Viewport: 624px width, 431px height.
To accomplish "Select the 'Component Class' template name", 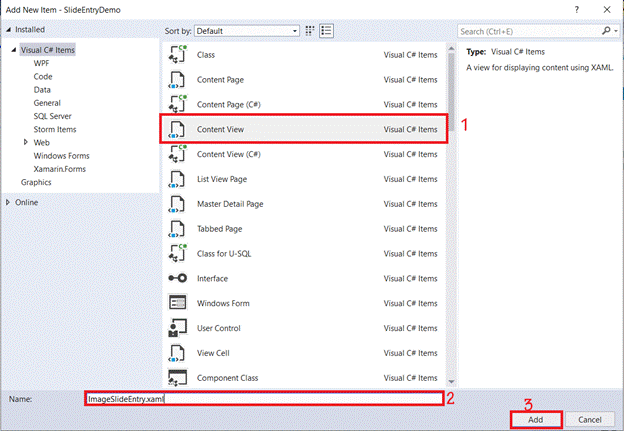I will click(228, 378).
